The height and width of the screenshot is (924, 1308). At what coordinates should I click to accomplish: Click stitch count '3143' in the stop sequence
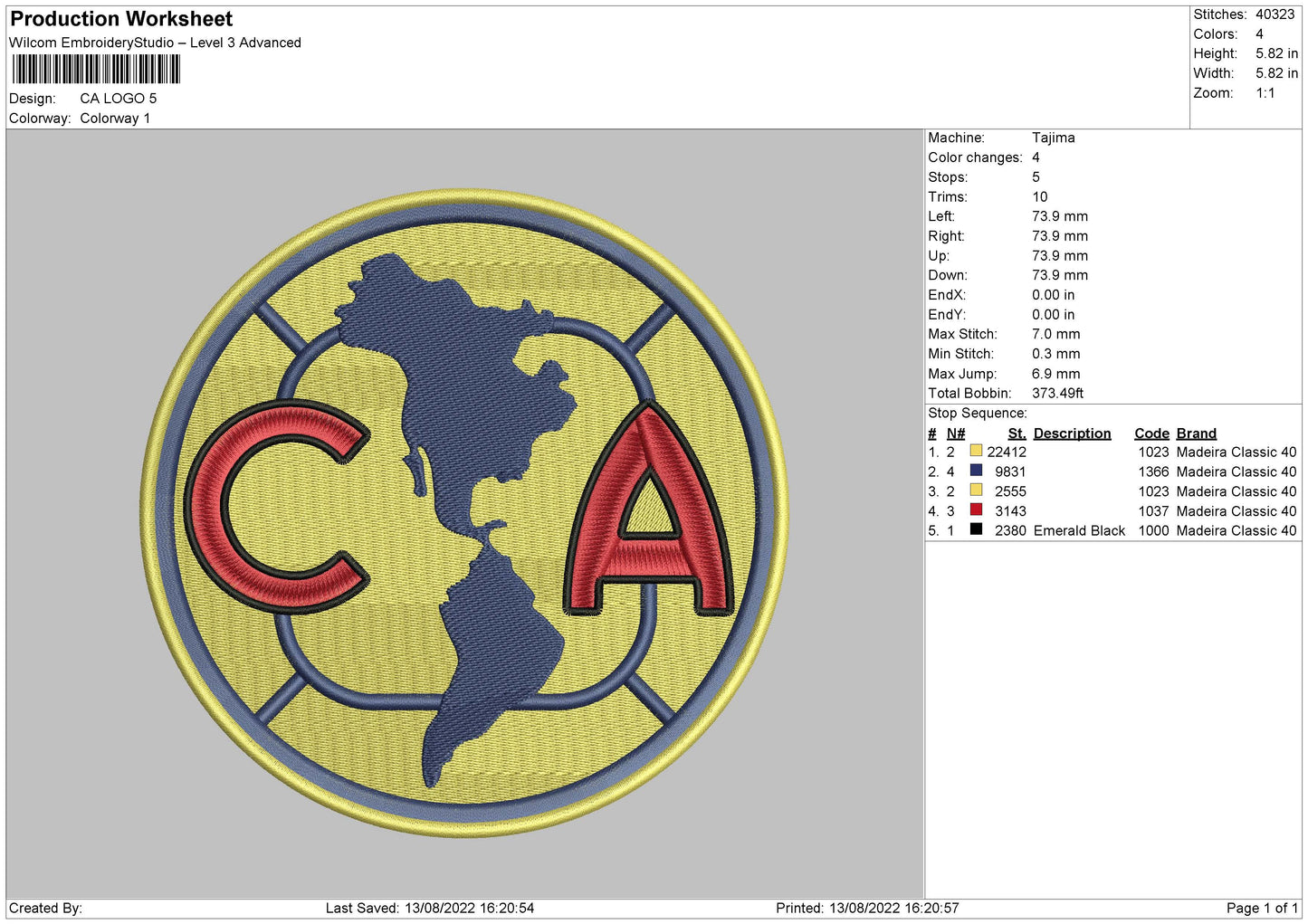[1010, 511]
